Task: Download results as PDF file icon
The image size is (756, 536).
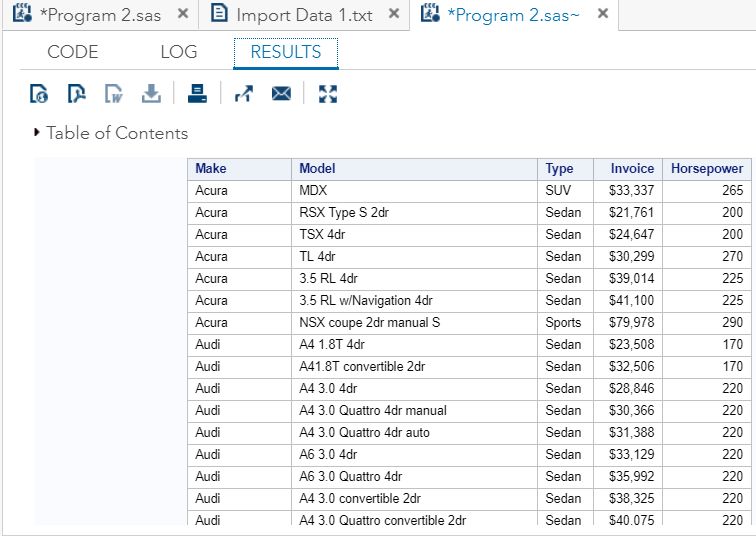Action: pyautogui.click(x=77, y=94)
